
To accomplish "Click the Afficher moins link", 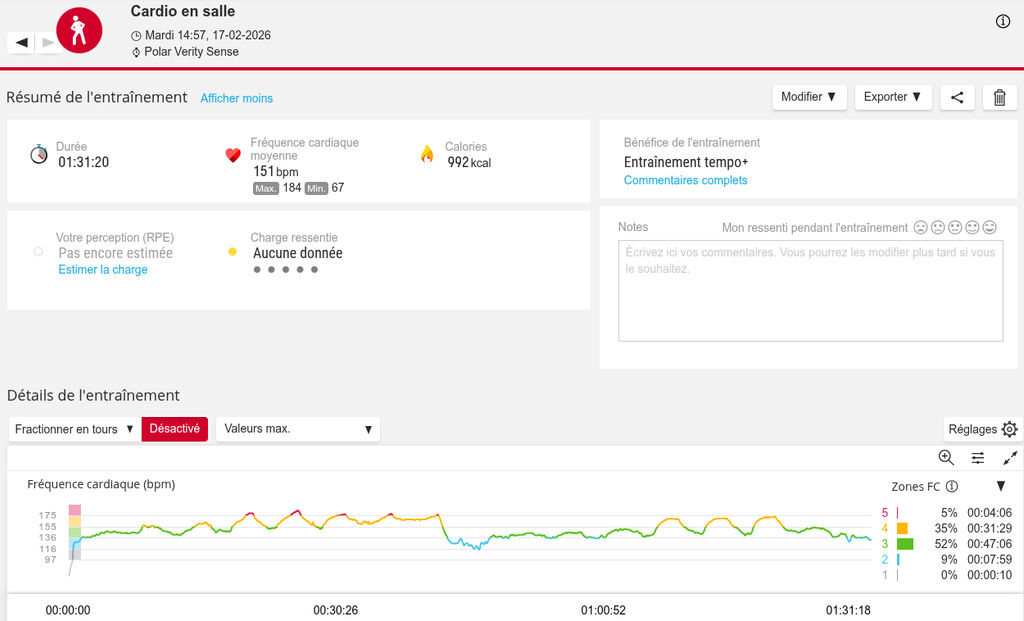I will pos(237,98).
